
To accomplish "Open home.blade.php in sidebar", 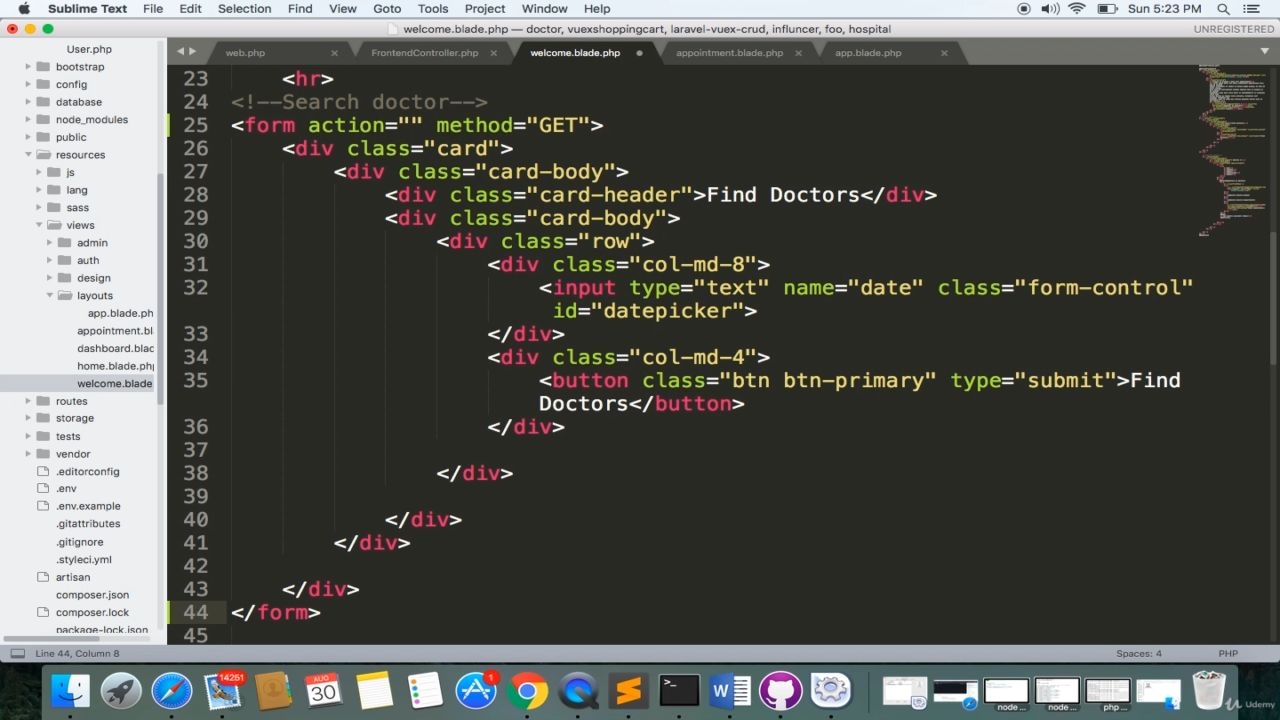I will (x=115, y=366).
